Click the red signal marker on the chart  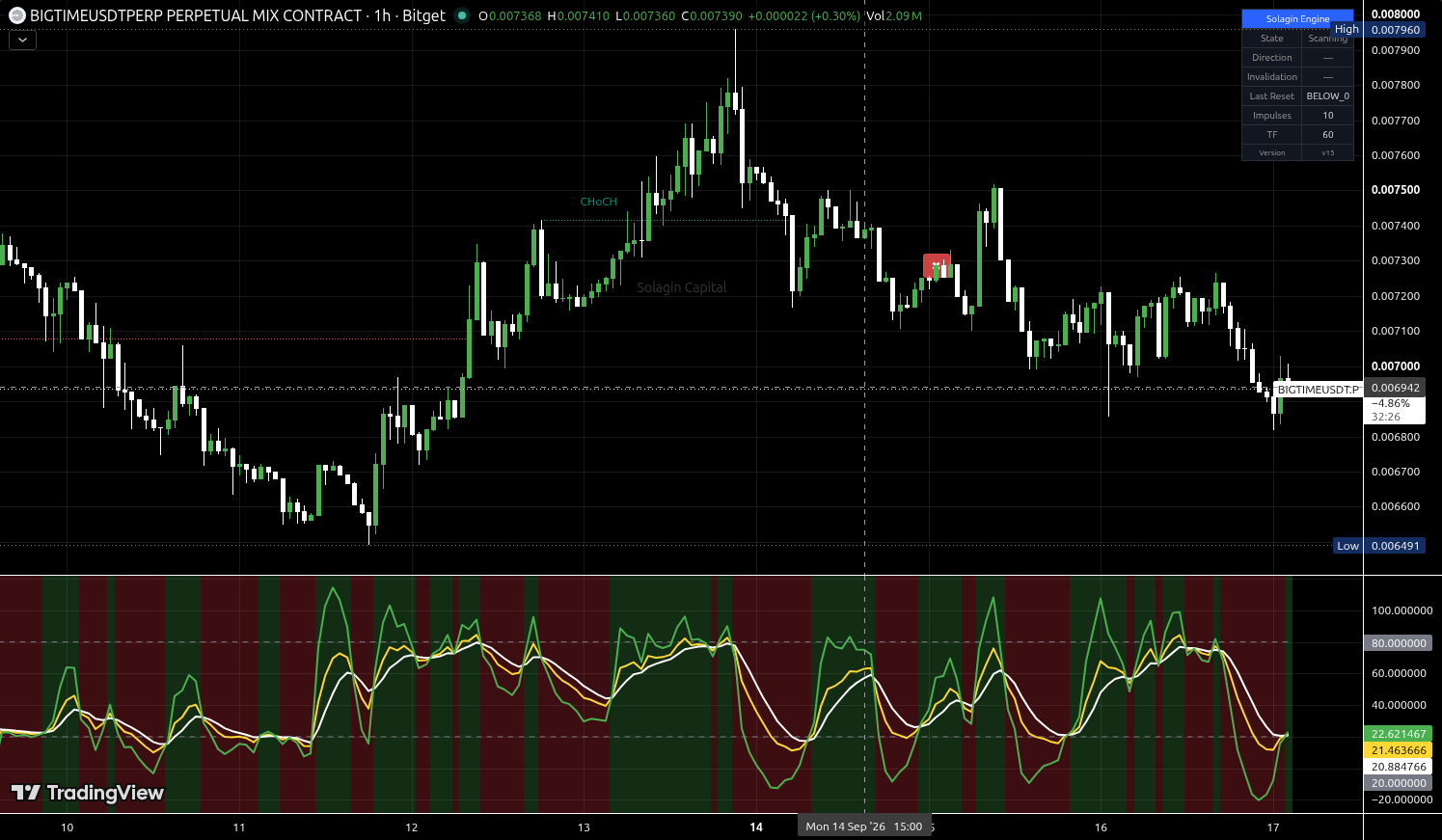point(937,265)
